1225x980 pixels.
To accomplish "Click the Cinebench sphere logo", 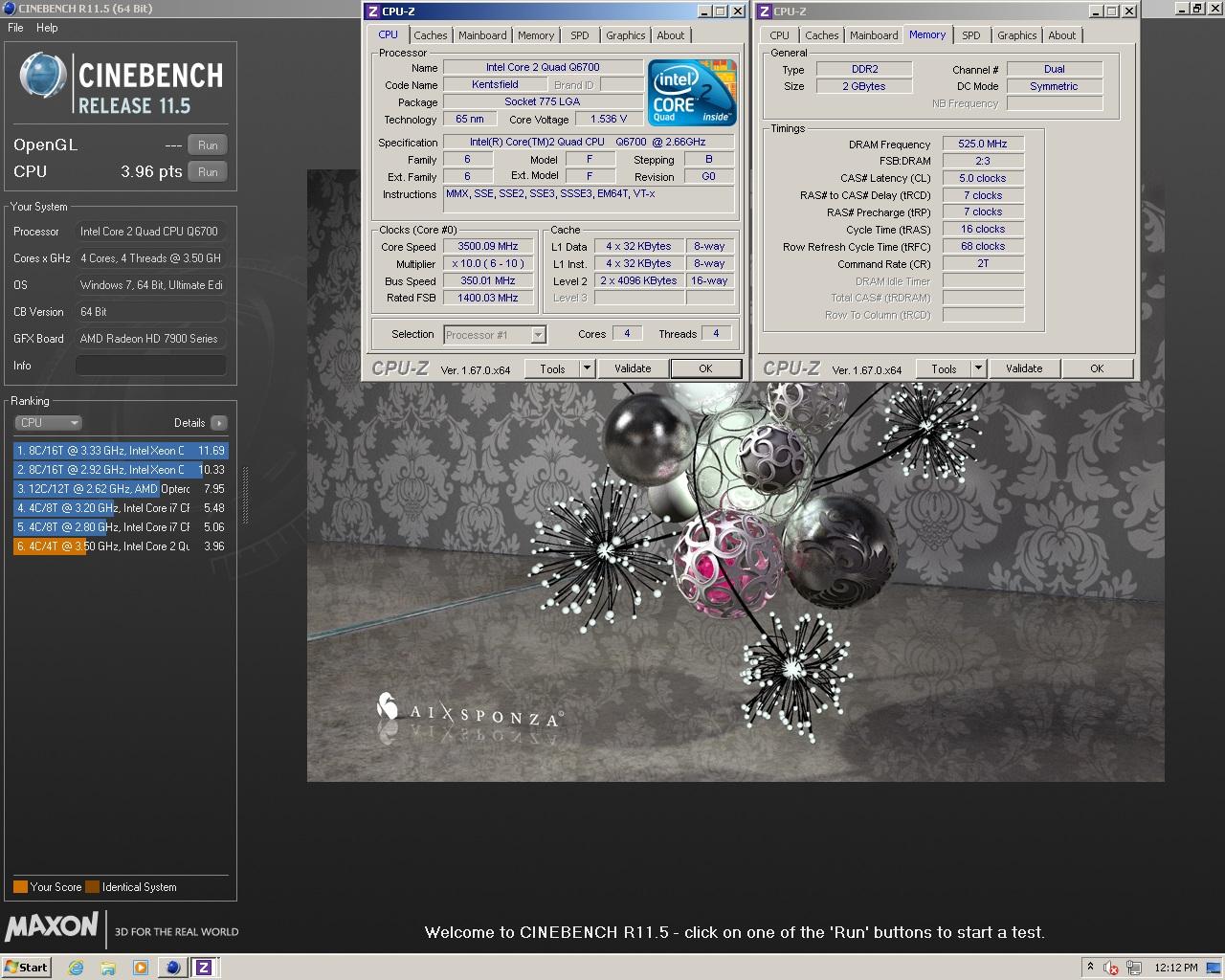I will 43,76.
